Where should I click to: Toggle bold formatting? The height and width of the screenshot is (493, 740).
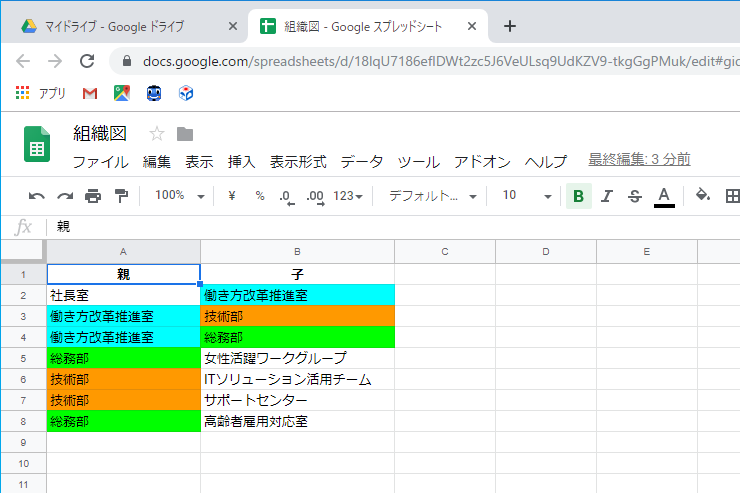(579, 196)
